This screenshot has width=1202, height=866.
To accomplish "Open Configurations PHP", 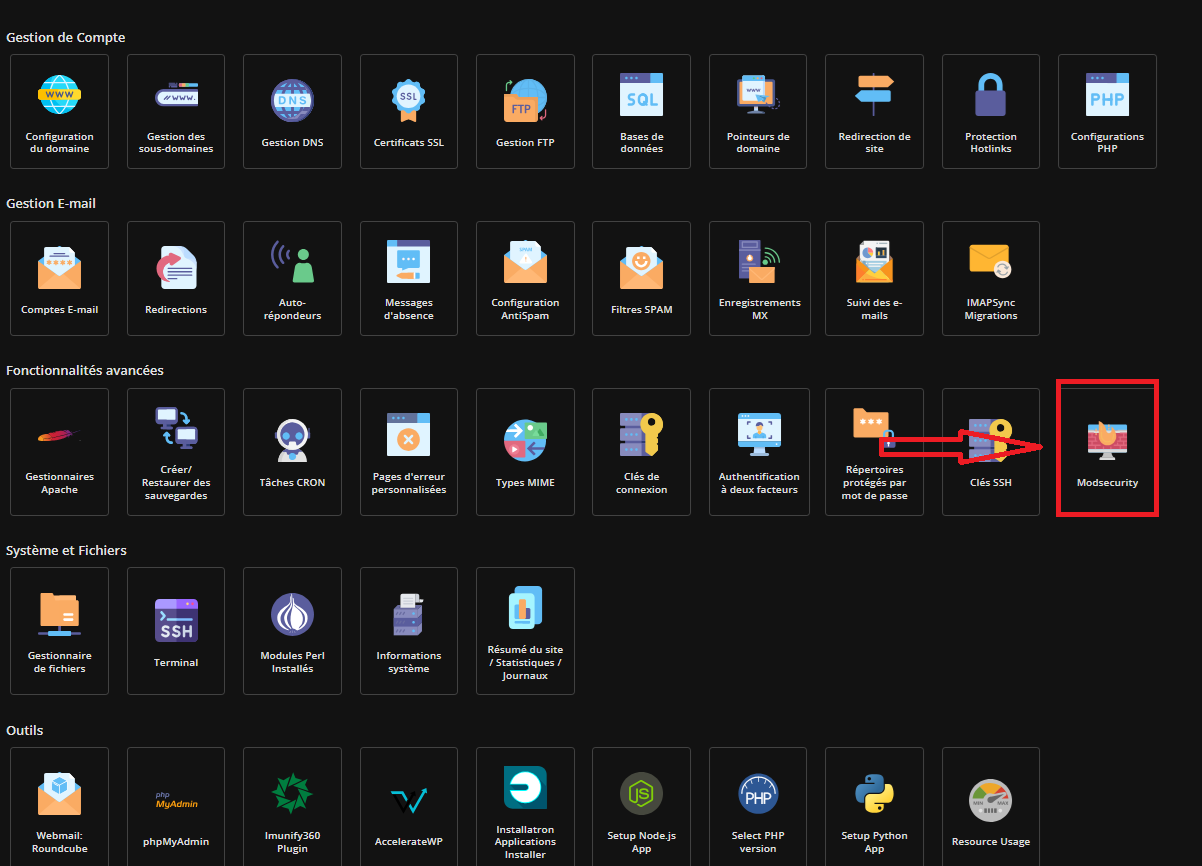I will pos(1107,111).
